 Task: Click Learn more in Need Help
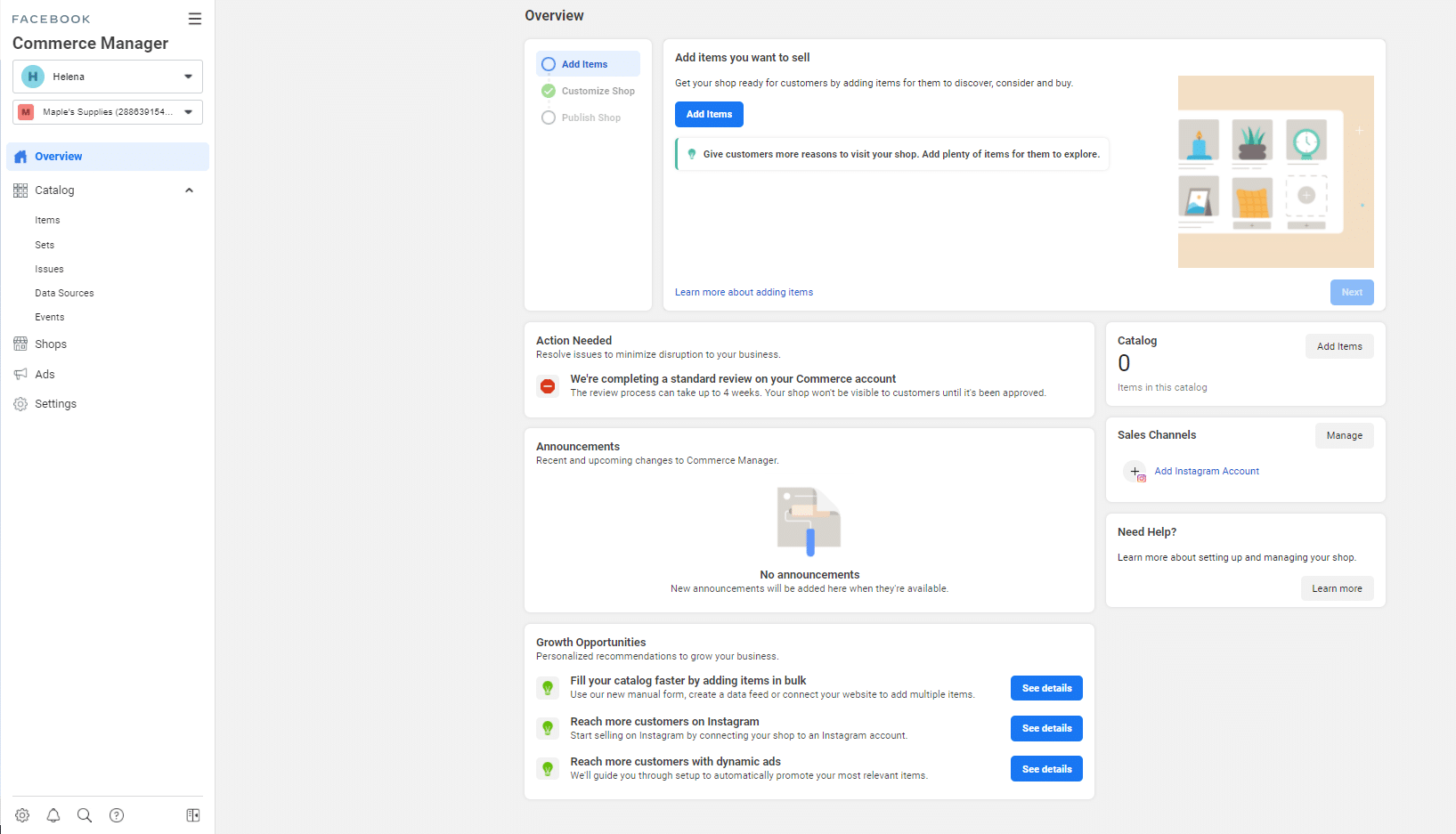(x=1337, y=589)
